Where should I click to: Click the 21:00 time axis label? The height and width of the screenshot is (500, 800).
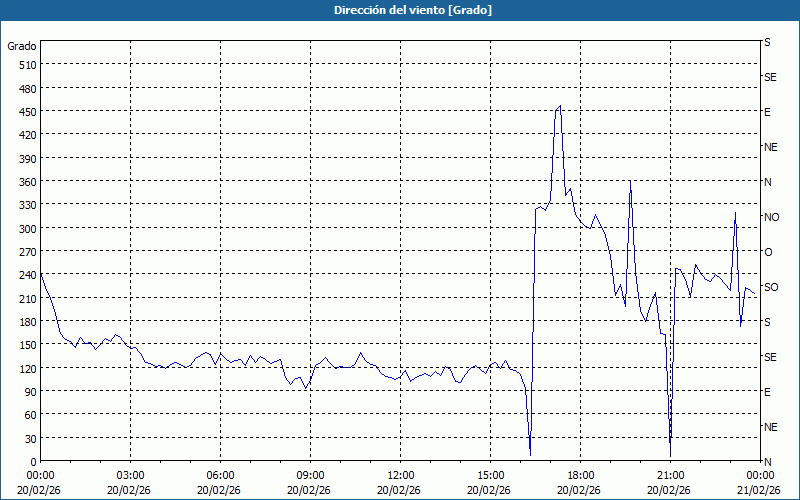pos(670,476)
